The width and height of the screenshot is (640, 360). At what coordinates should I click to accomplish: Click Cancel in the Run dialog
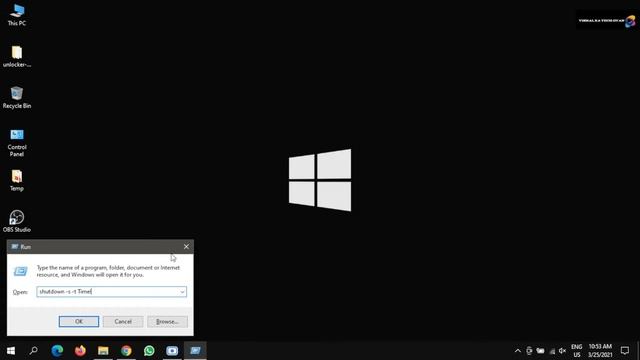coord(123,322)
